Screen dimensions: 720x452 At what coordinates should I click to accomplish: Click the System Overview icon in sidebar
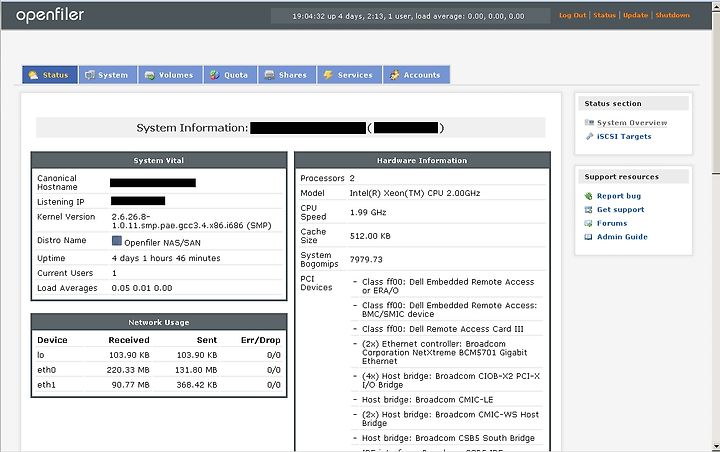(589, 123)
